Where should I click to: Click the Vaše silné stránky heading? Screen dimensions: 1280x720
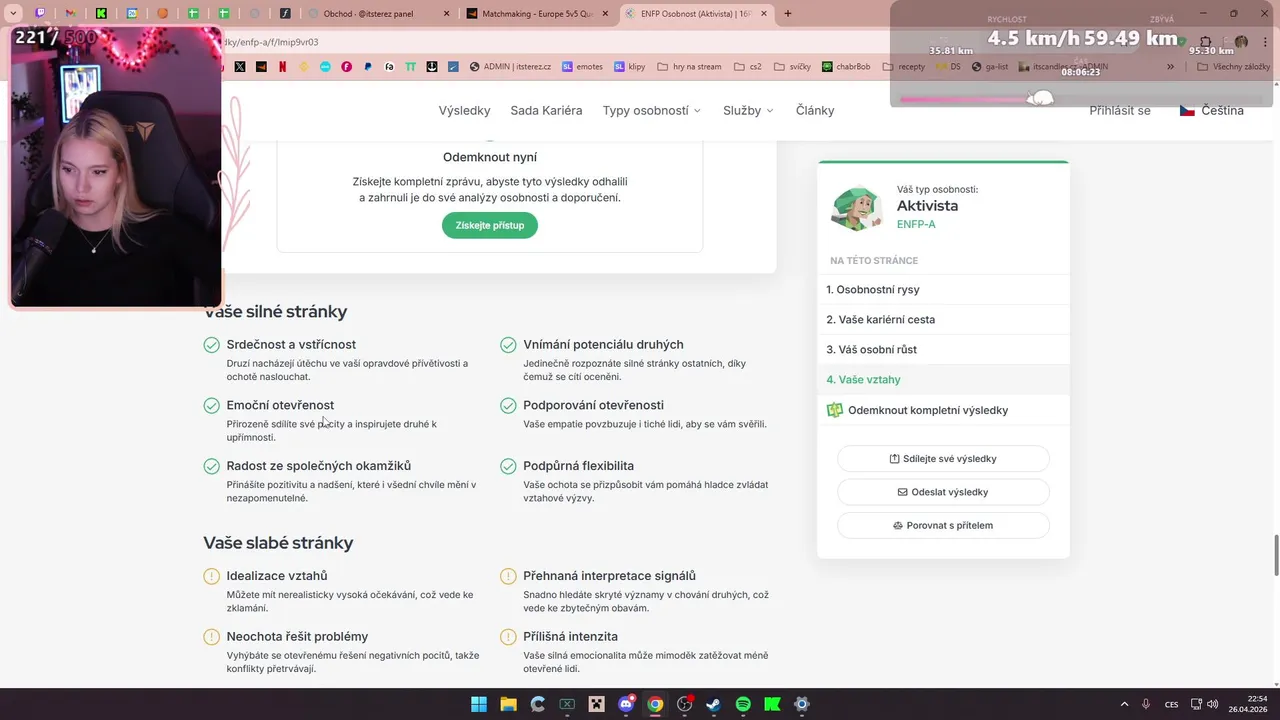275,311
